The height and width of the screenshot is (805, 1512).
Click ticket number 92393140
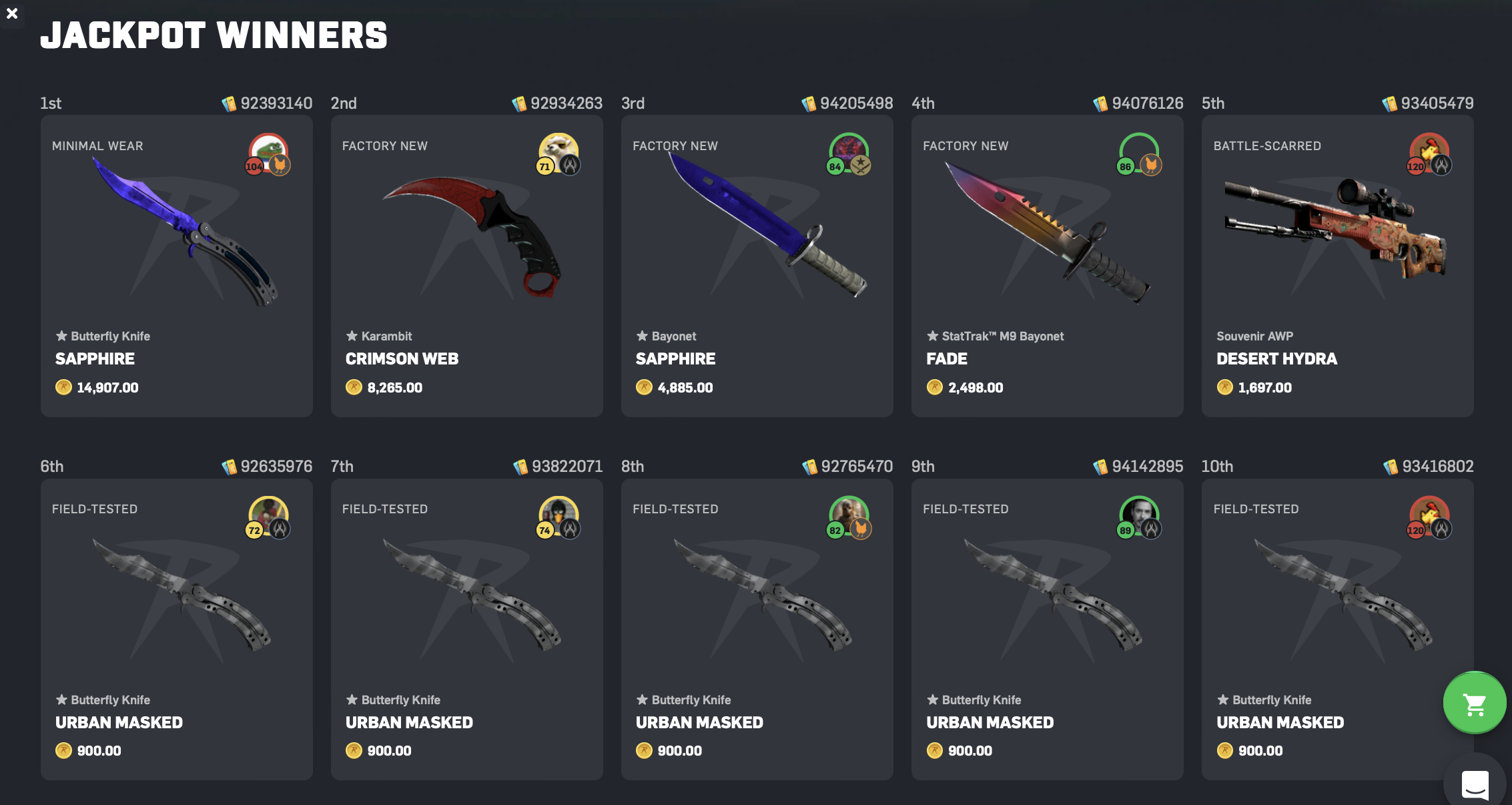[276, 103]
